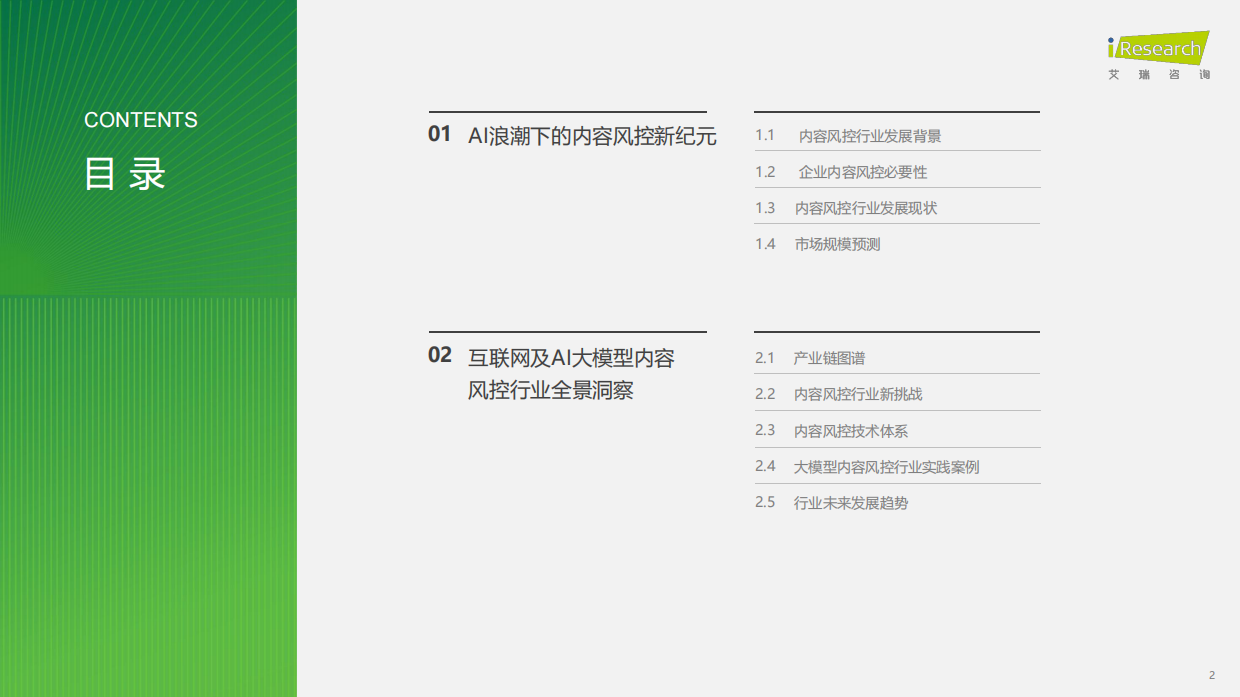Go to 企业内容风控必要性 entry
The height and width of the screenshot is (697, 1240).
[x=863, y=172]
